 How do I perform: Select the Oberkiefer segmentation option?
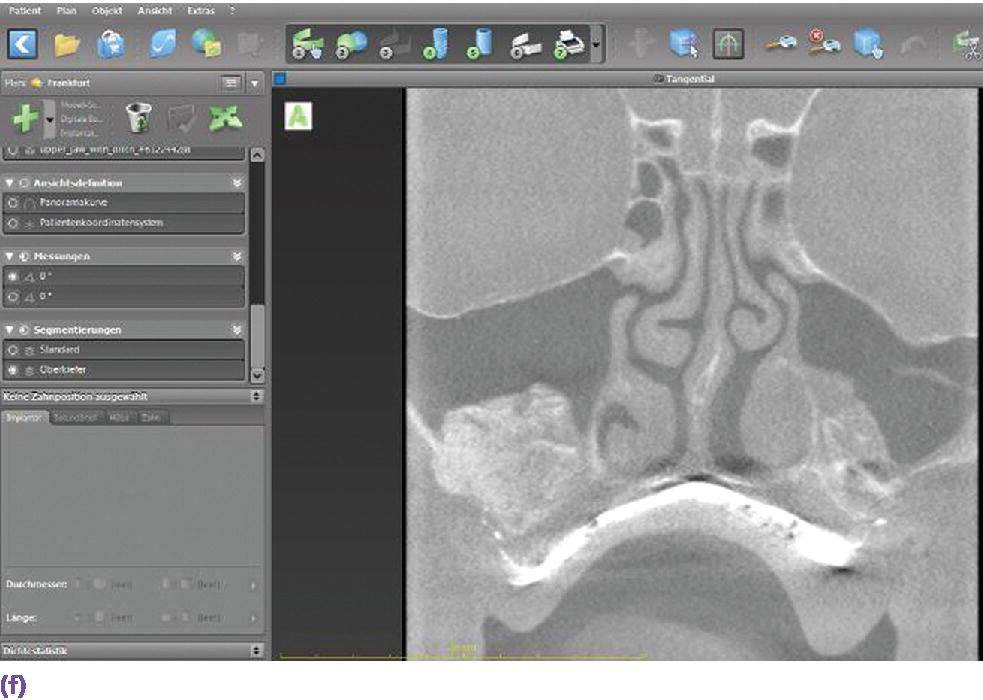pos(13,370)
